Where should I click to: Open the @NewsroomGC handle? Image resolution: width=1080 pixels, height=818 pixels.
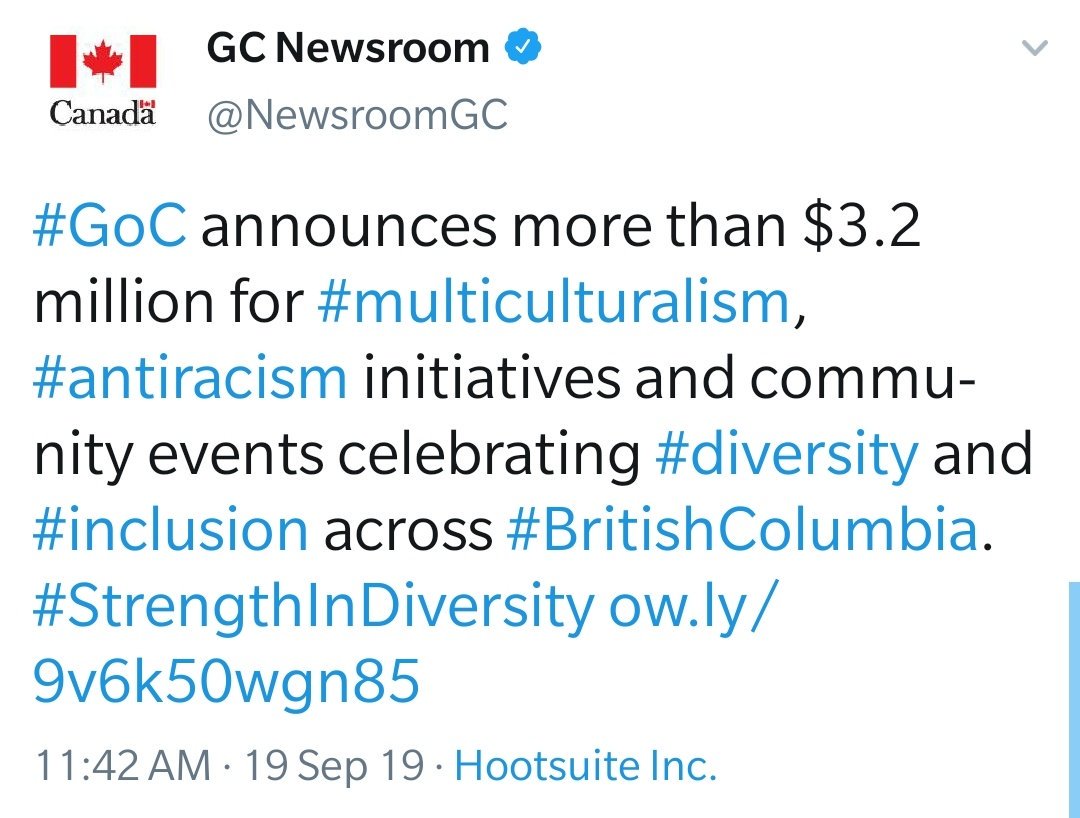tap(357, 114)
